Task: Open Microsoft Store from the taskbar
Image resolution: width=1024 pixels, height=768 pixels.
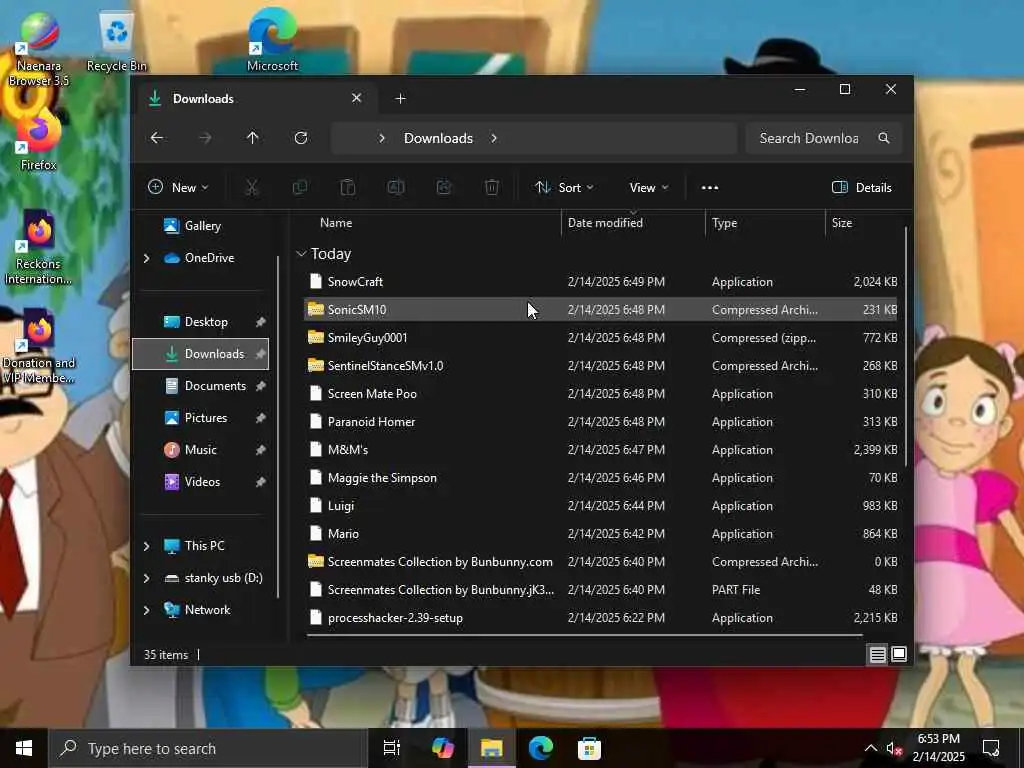Action: pos(590,748)
